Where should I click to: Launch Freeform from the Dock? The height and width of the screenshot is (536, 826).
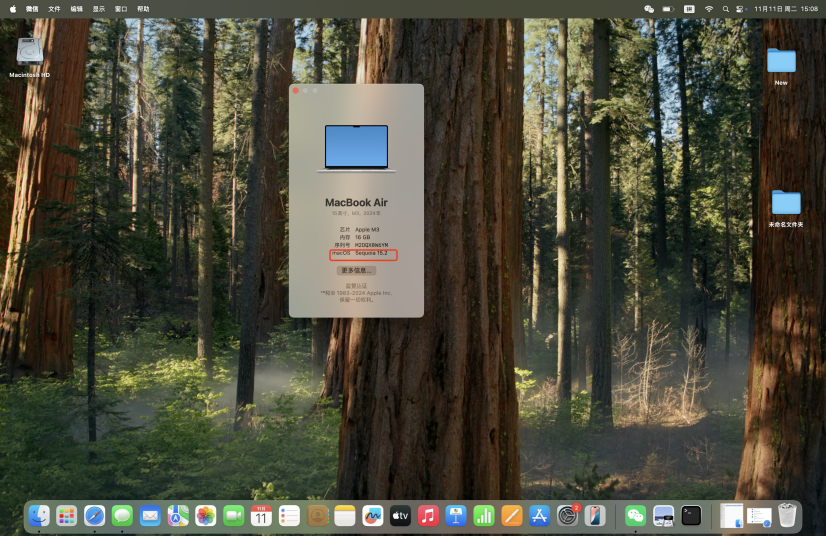tap(372, 515)
